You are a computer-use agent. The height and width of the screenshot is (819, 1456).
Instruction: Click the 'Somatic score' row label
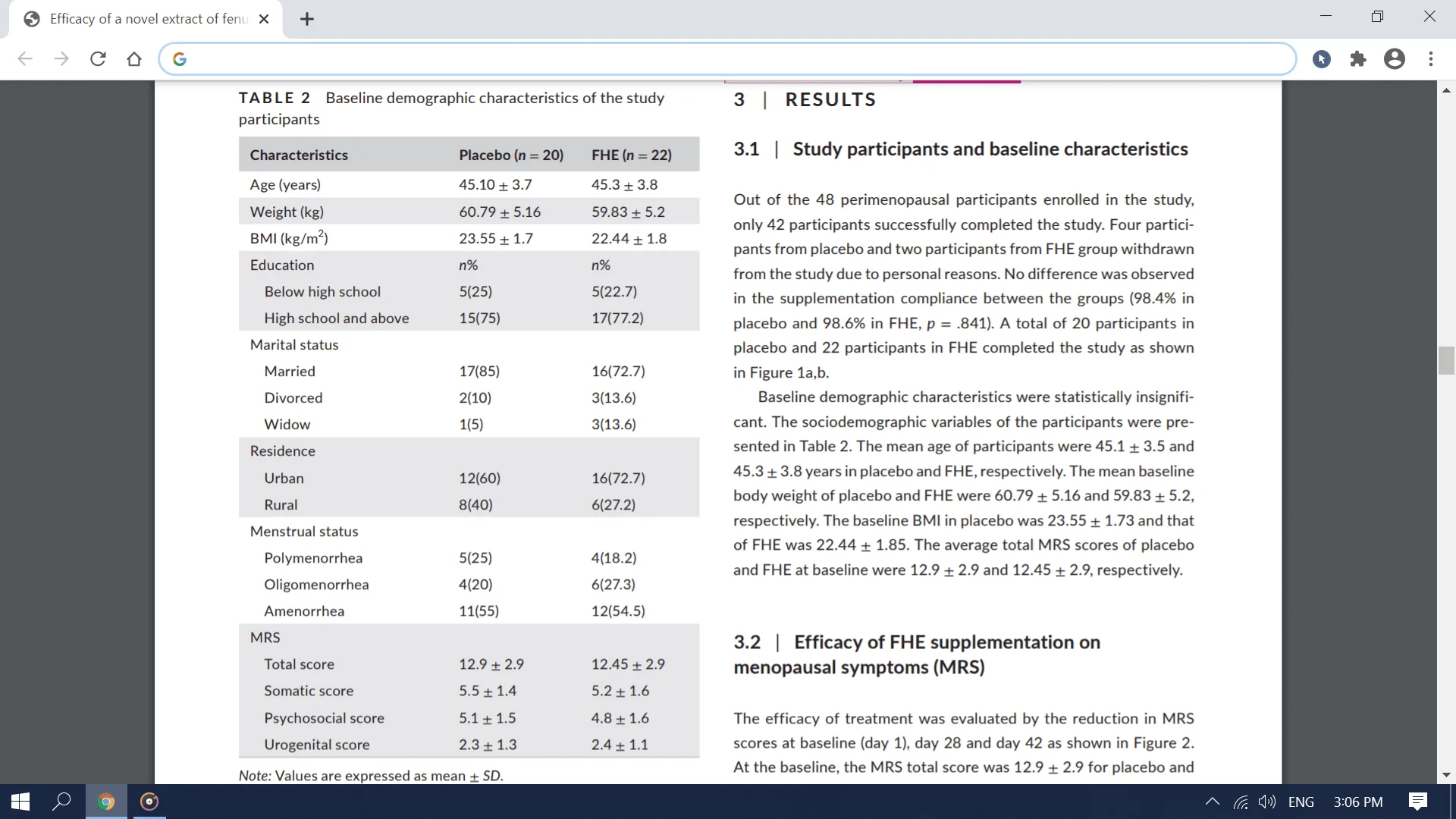[x=309, y=690]
